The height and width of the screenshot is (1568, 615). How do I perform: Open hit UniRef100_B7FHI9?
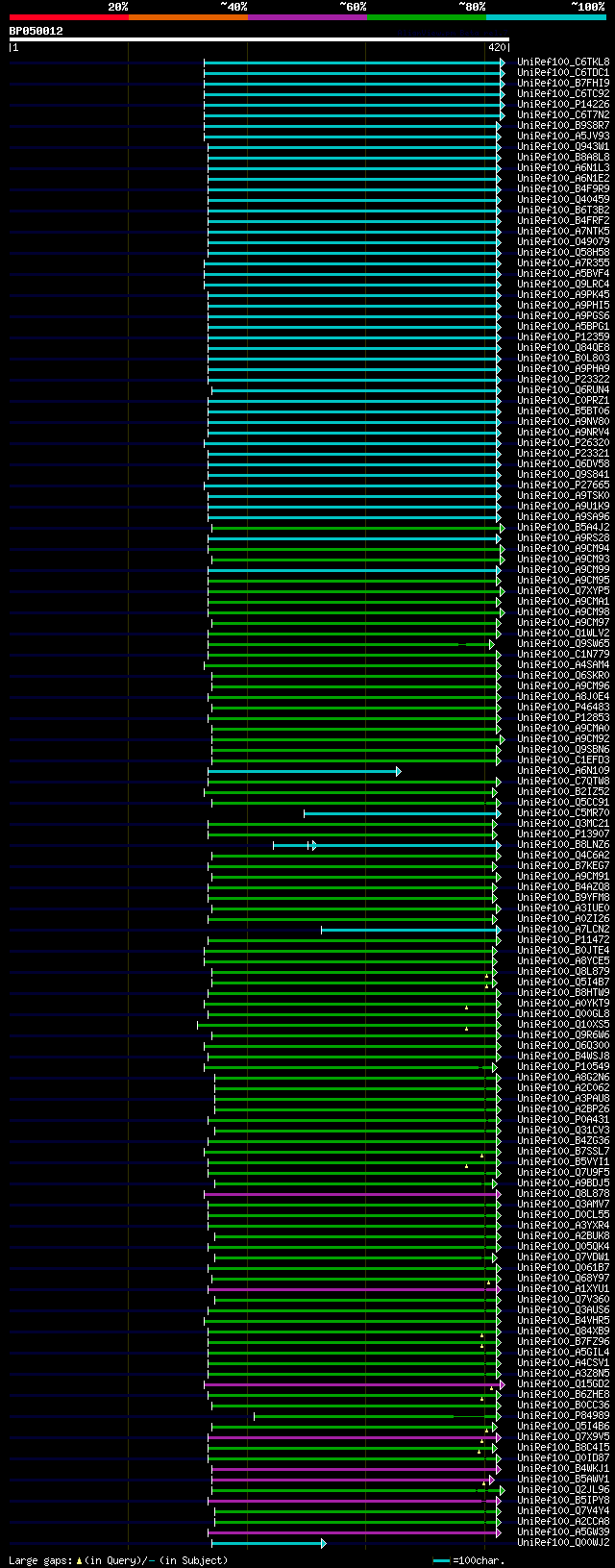[x=563, y=83]
